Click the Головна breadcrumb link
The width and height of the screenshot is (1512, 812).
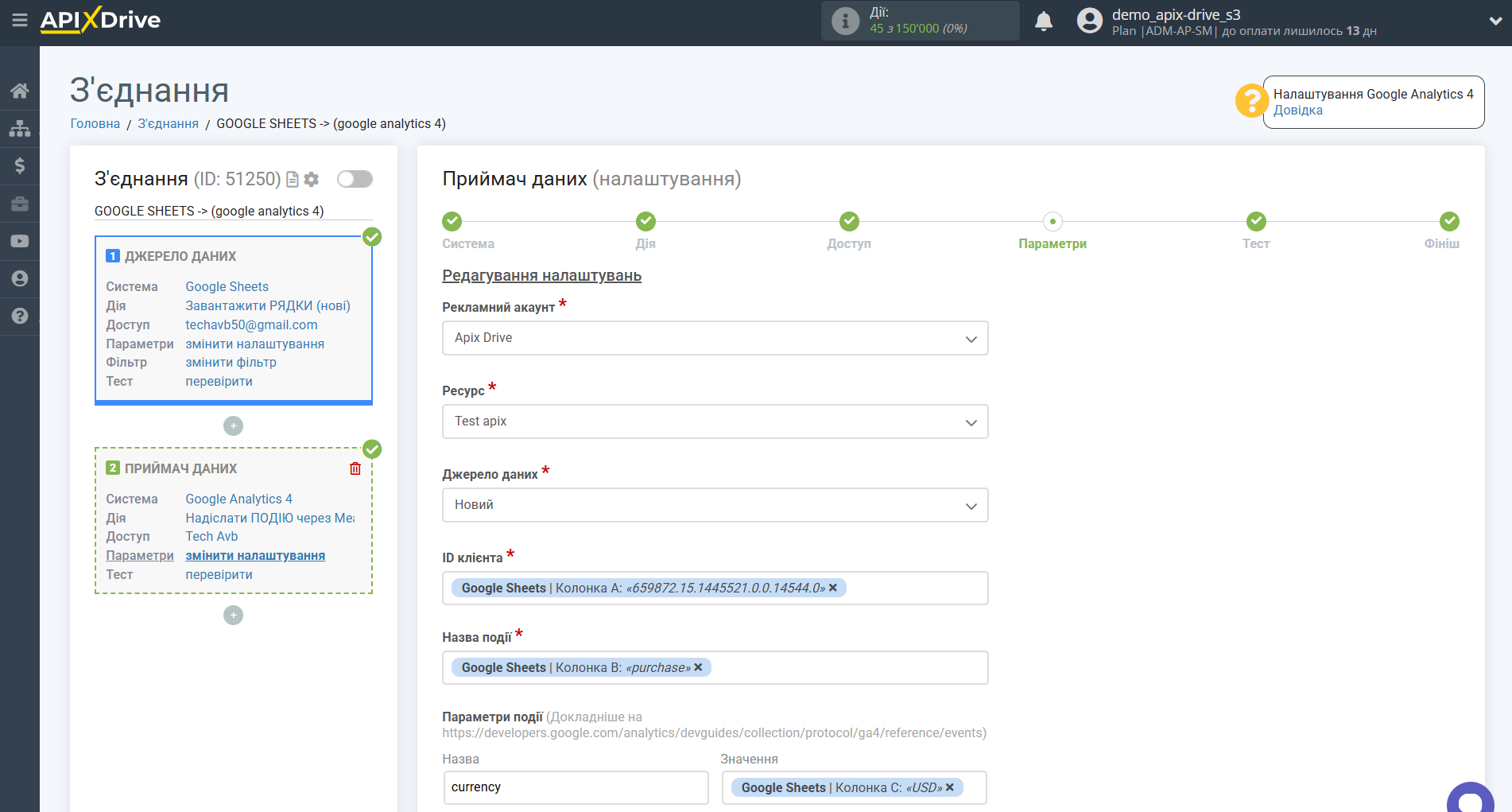[x=95, y=123]
